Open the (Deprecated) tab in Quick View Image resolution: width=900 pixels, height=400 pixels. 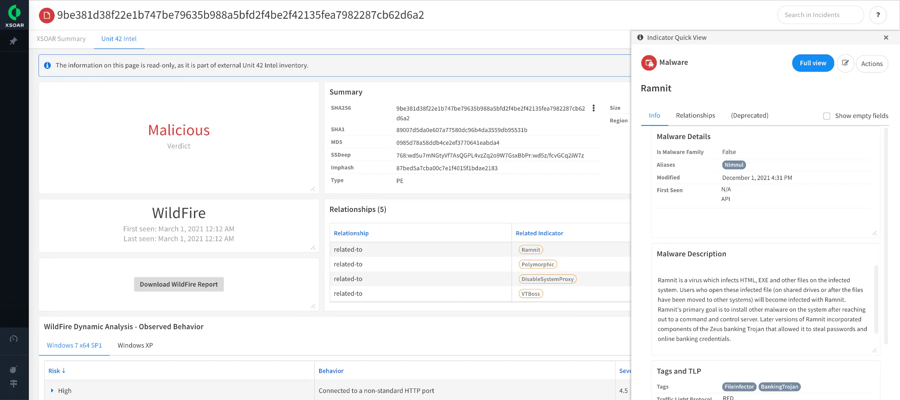[x=749, y=115]
